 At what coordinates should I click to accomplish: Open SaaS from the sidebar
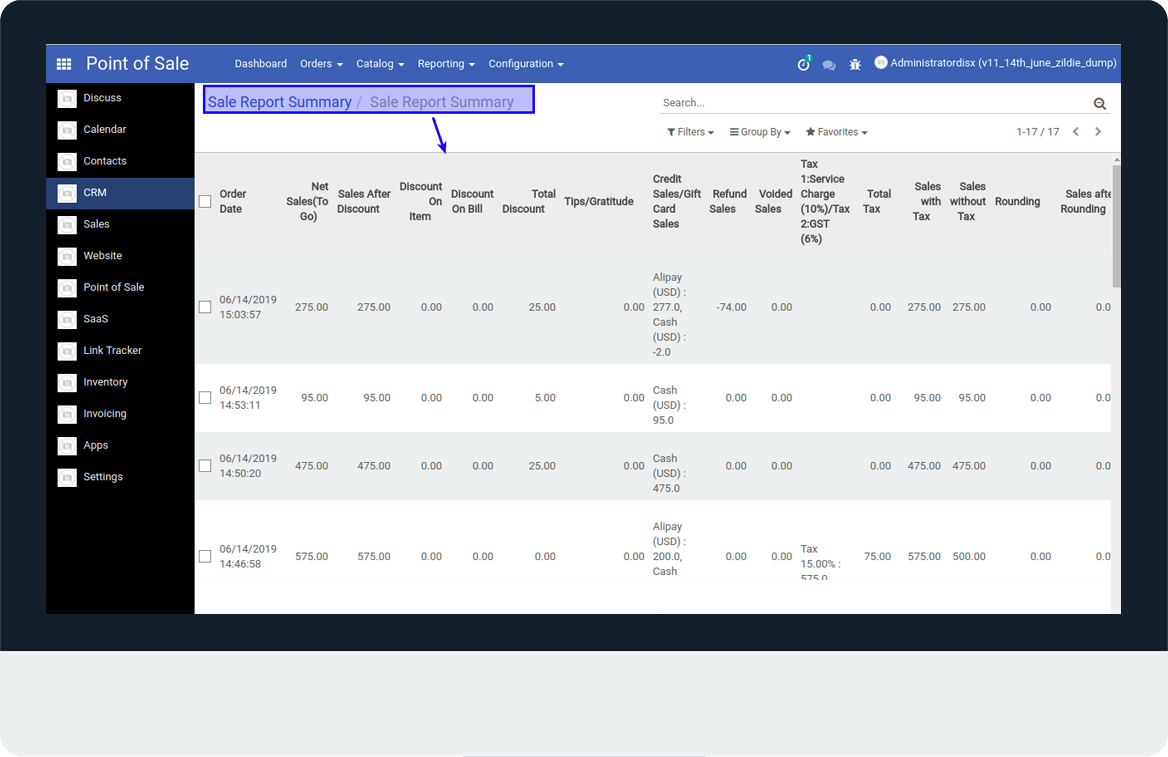click(x=95, y=319)
